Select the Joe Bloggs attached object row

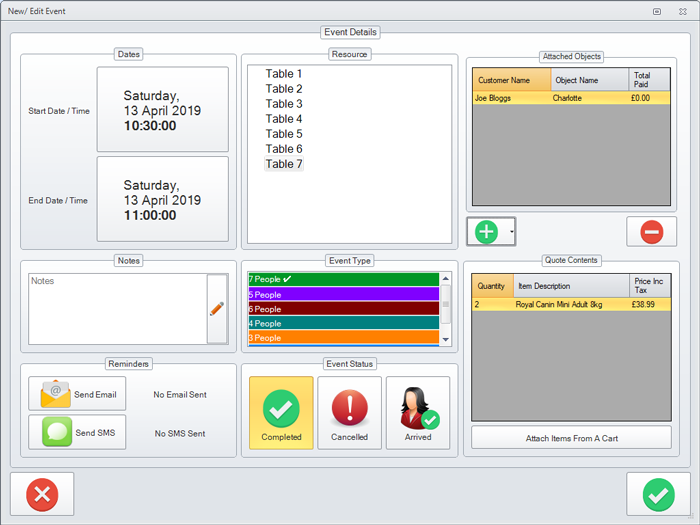(570, 99)
